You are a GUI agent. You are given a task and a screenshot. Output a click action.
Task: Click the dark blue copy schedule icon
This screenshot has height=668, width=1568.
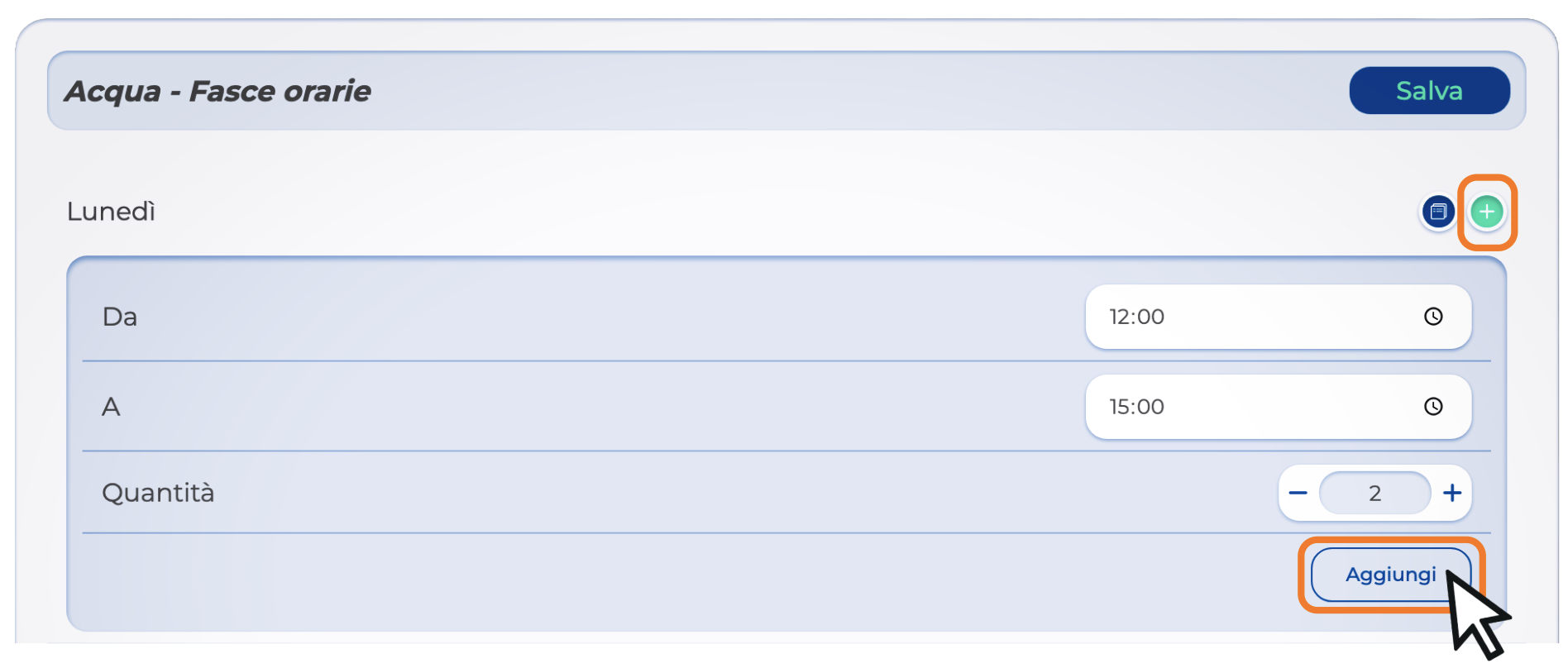point(1438,212)
